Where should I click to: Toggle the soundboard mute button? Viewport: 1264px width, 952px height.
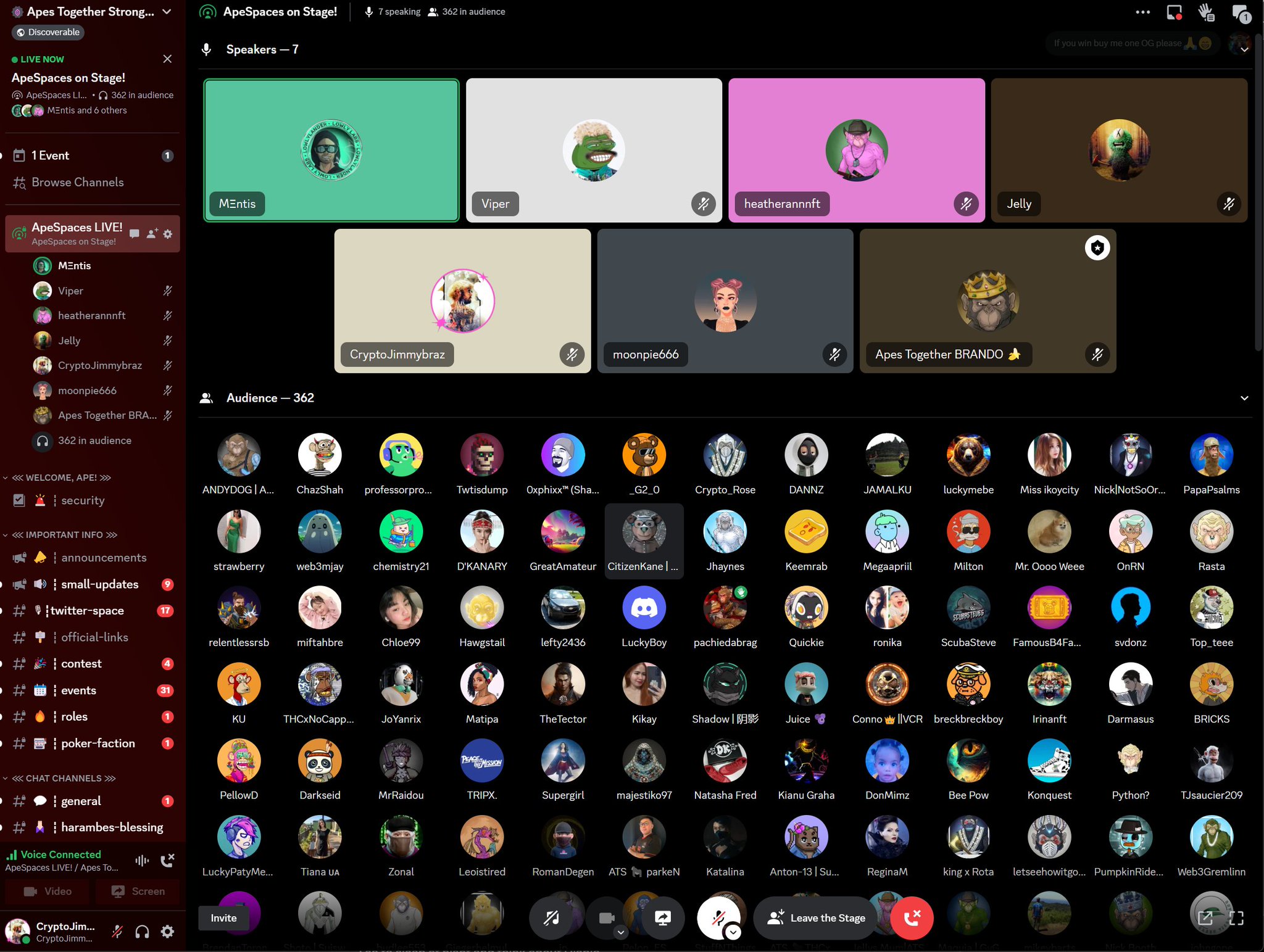(x=551, y=917)
